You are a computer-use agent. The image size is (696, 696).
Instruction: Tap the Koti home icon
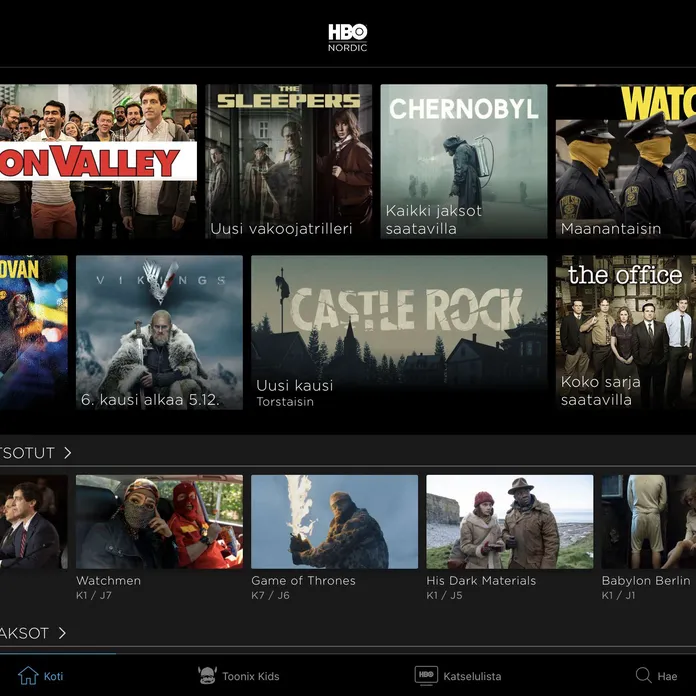(28, 676)
